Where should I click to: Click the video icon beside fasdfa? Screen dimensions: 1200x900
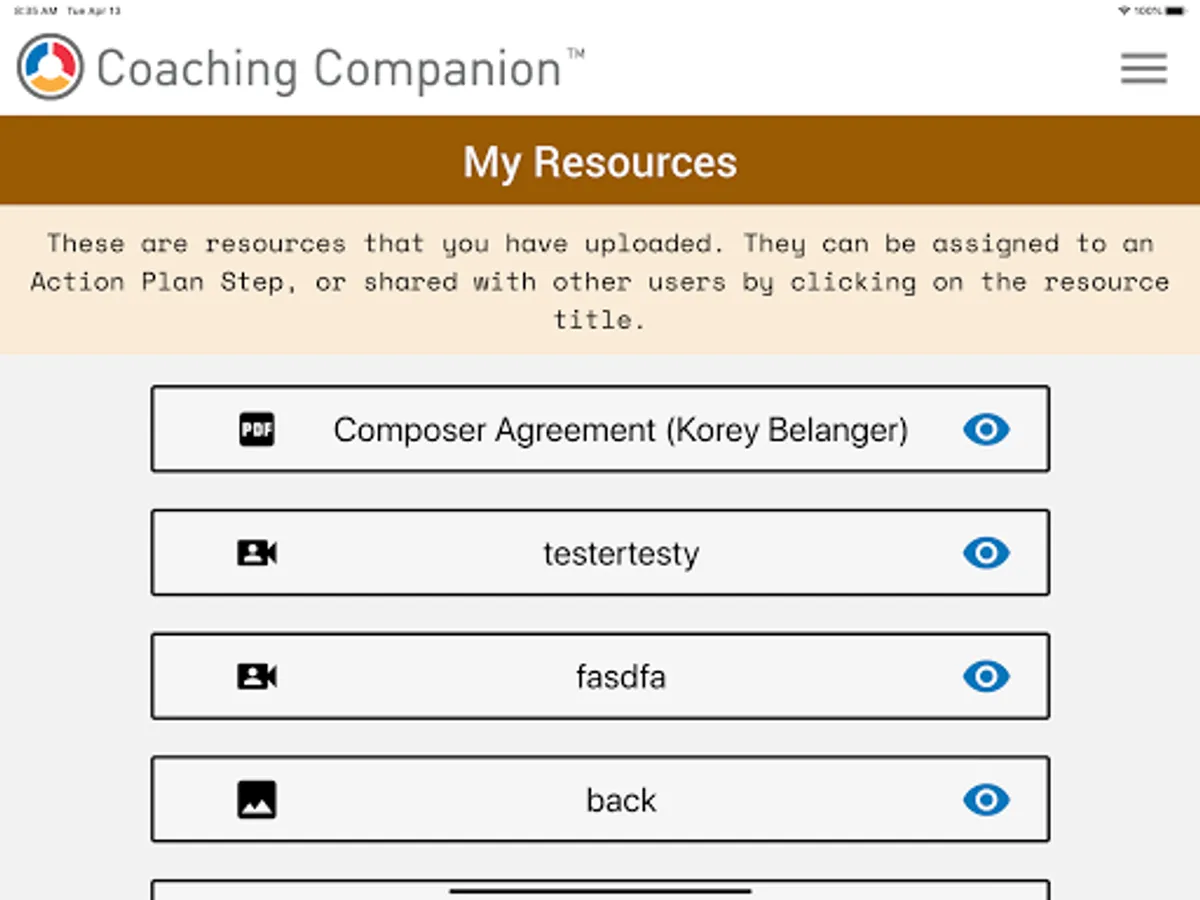click(x=257, y=677)
